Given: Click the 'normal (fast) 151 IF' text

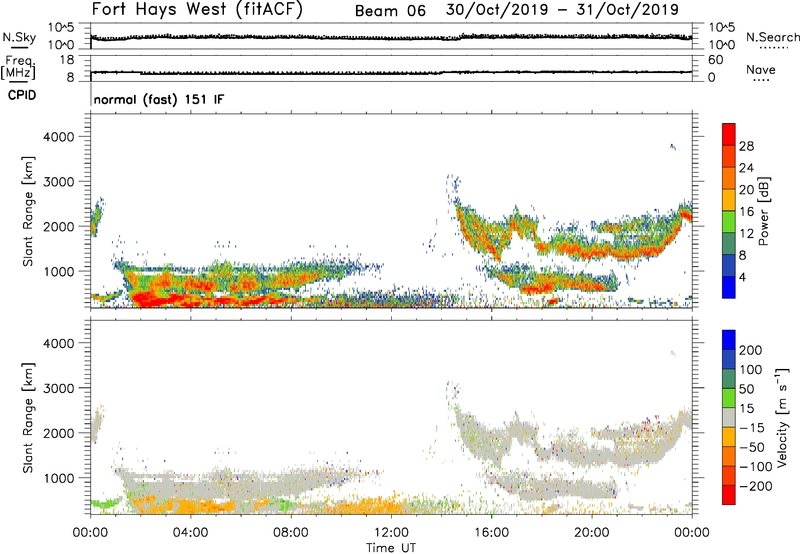Looking at the screenshot, I should 159,99.
